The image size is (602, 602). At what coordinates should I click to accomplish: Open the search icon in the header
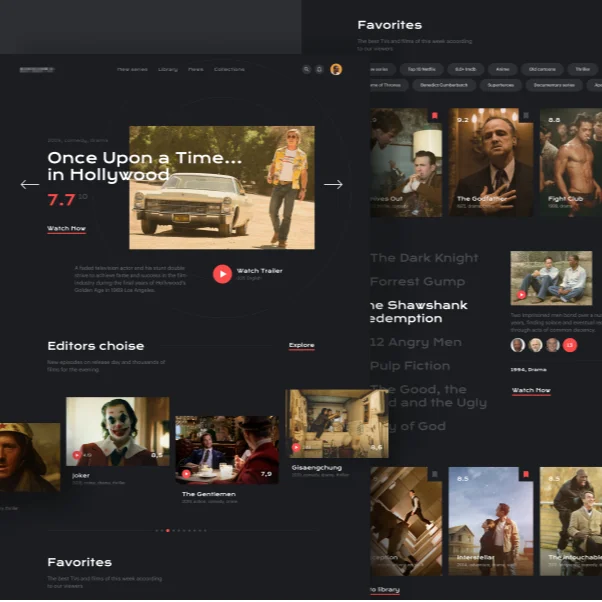[x=306, y=69]
